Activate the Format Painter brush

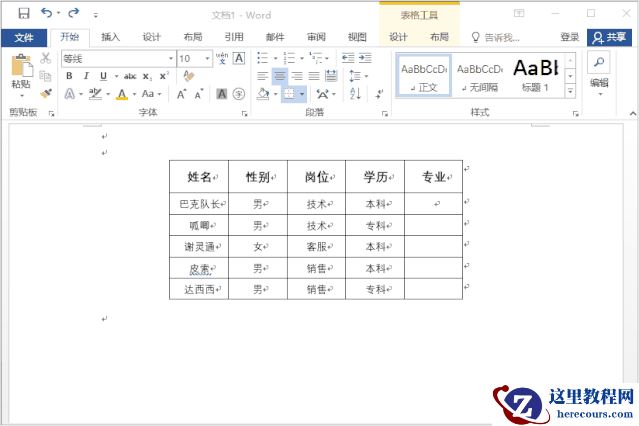pos(46,94)
